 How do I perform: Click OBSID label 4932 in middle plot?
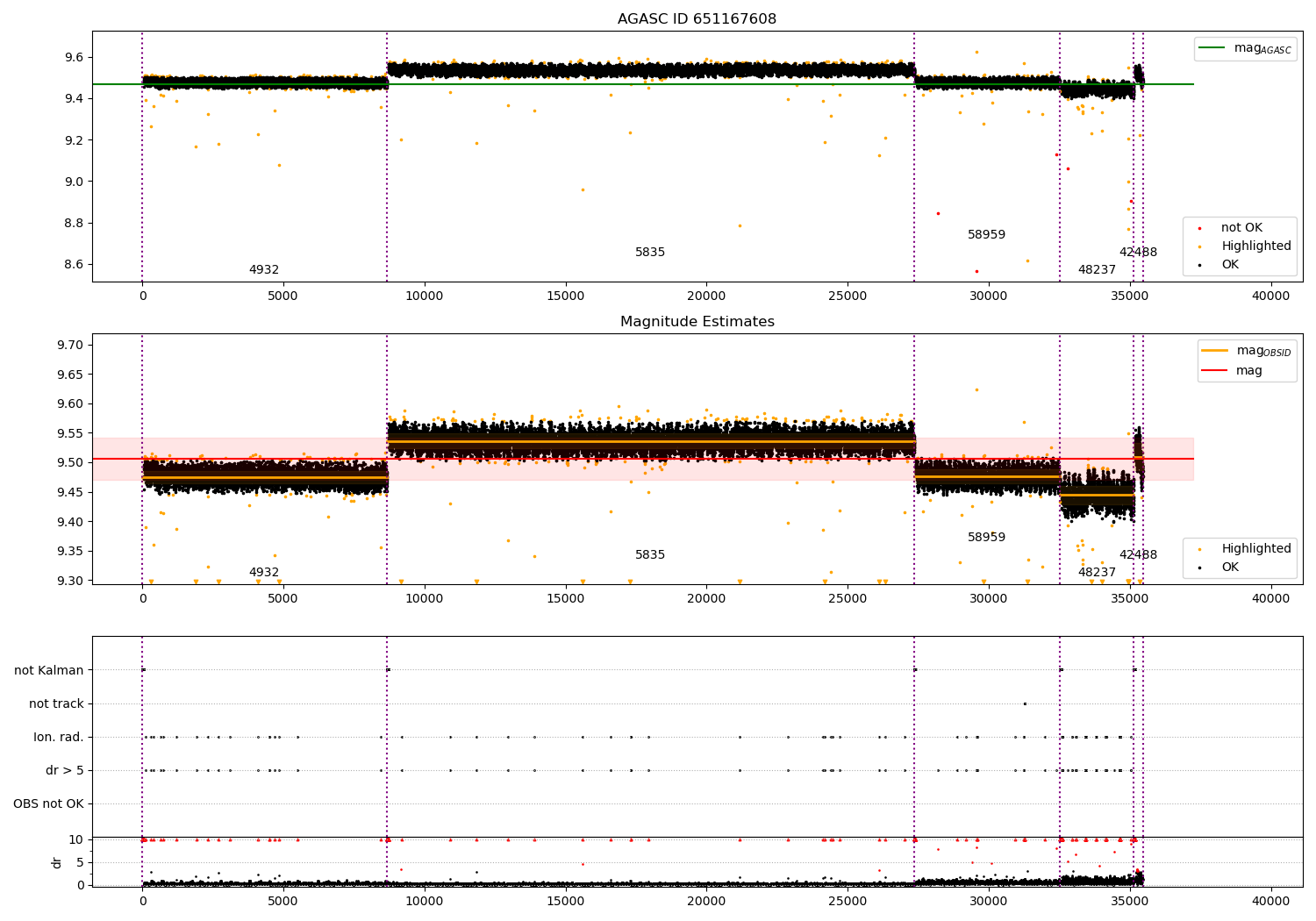[x=264, y=573]
